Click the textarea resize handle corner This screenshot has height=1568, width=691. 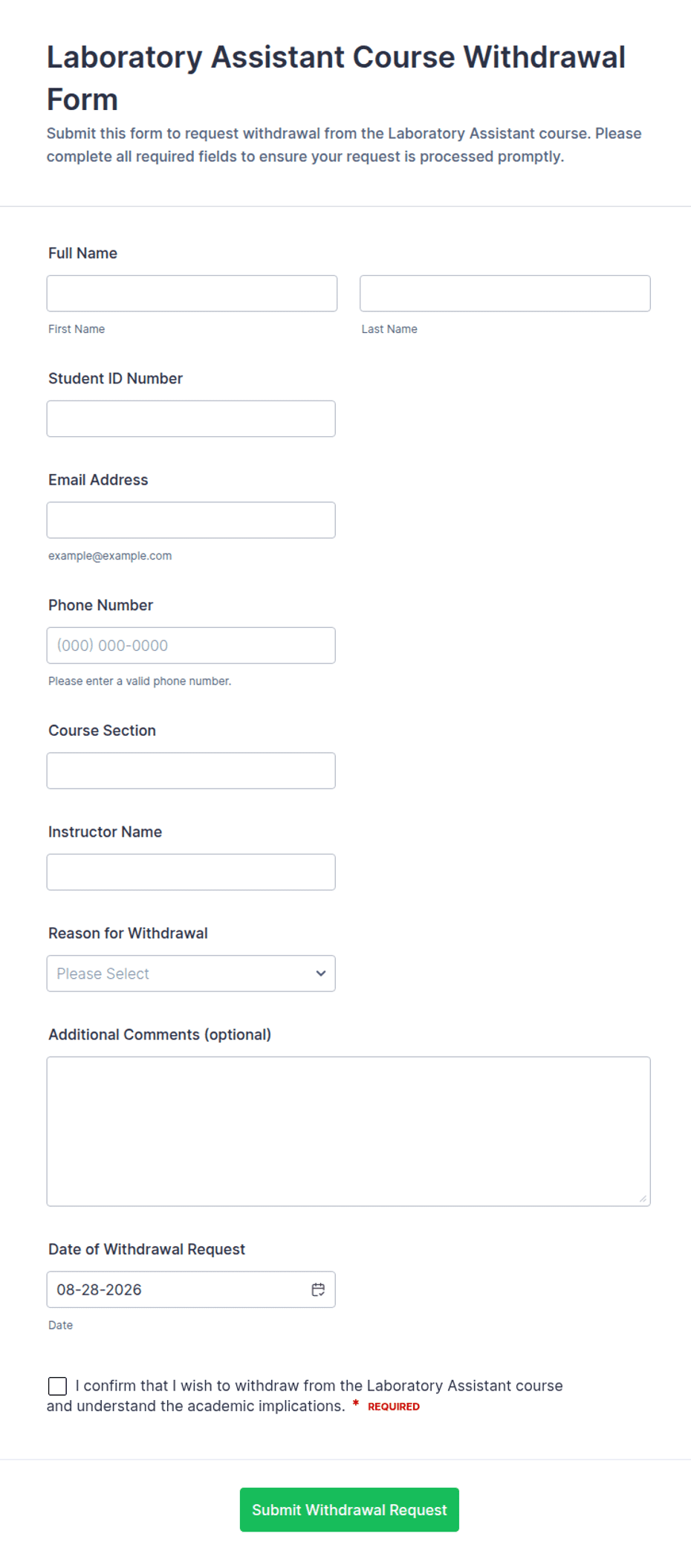tap(643, 1198)
